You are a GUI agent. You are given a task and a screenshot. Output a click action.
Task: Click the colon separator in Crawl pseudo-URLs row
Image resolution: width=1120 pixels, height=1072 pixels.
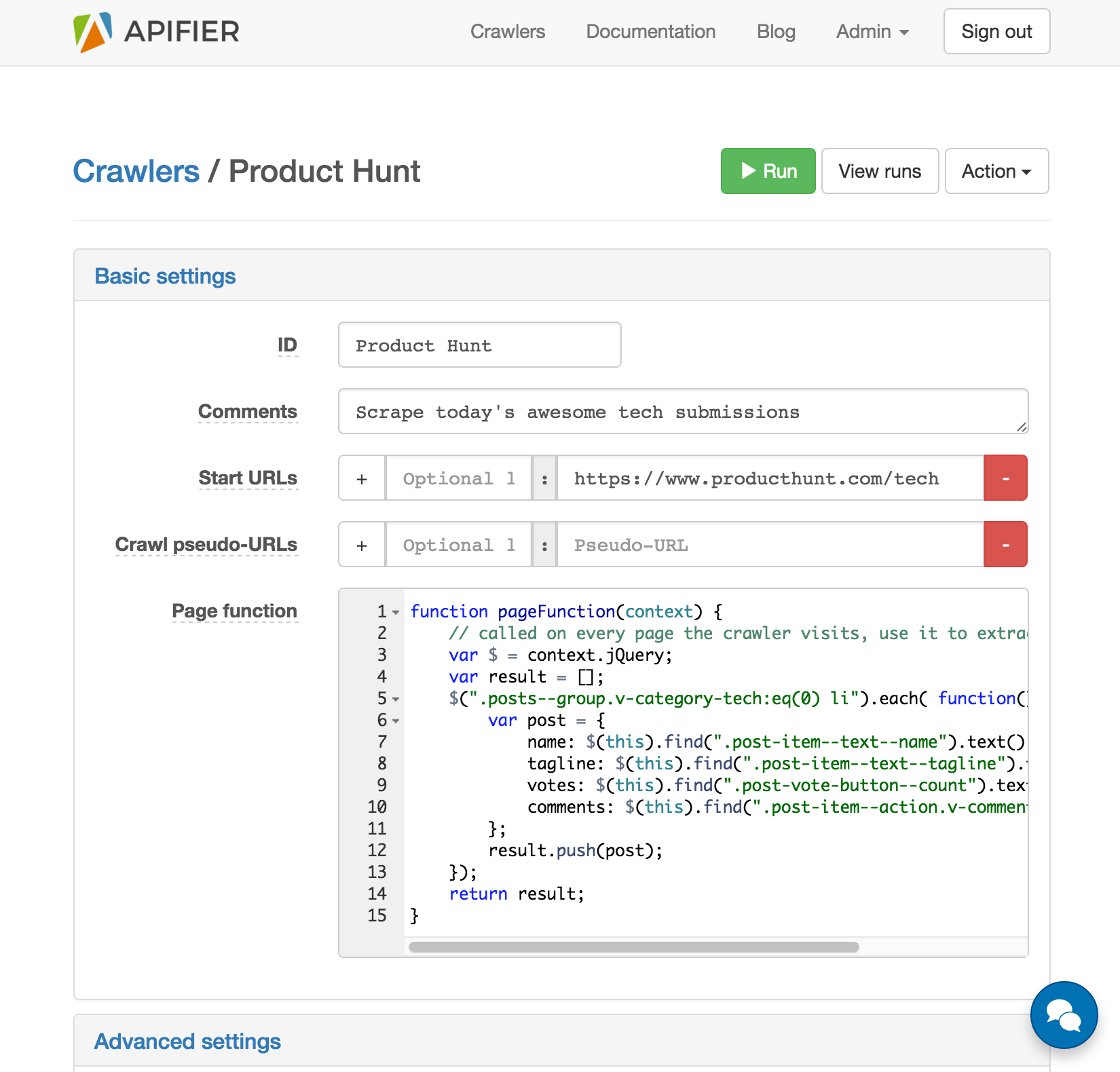pos(544,545)
